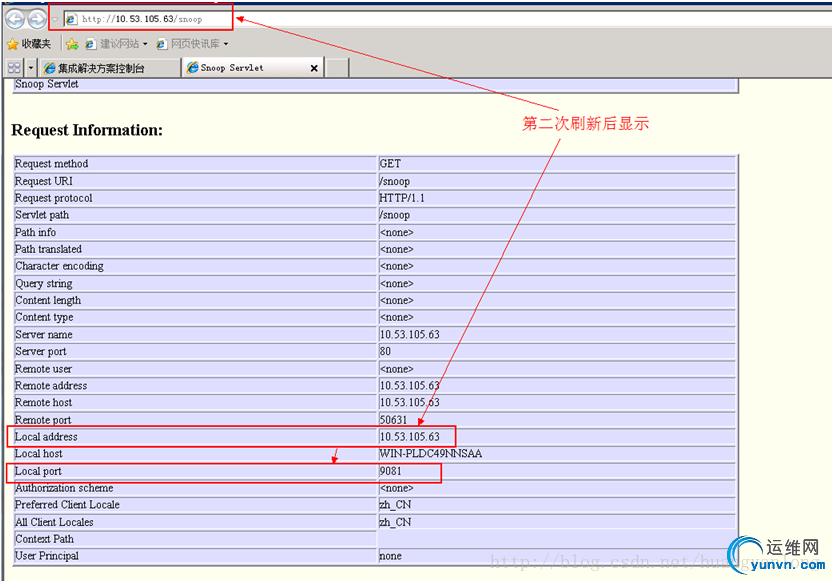The width and height of the screenshot is (832, 582).
Task: Open the 收藏夹 favorites button
Action: [x=29, y=44]
